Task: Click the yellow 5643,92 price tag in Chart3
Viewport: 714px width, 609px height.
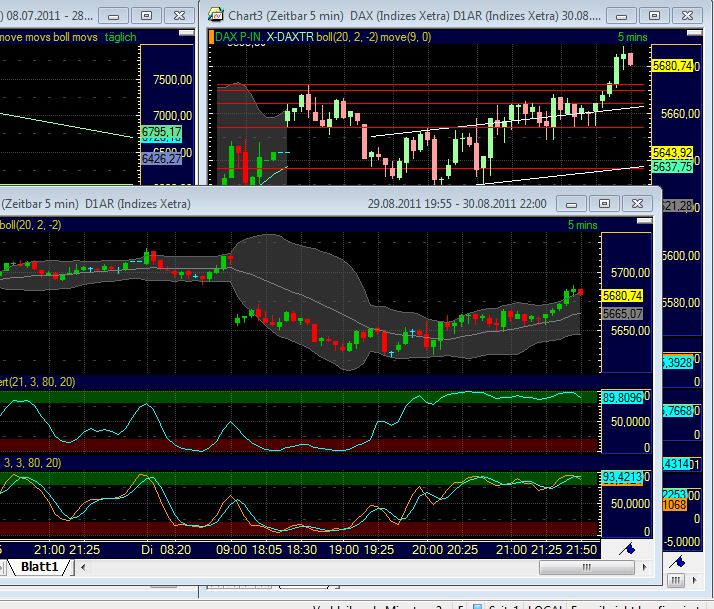Action: pyautogui.click(x=672, y=152)
